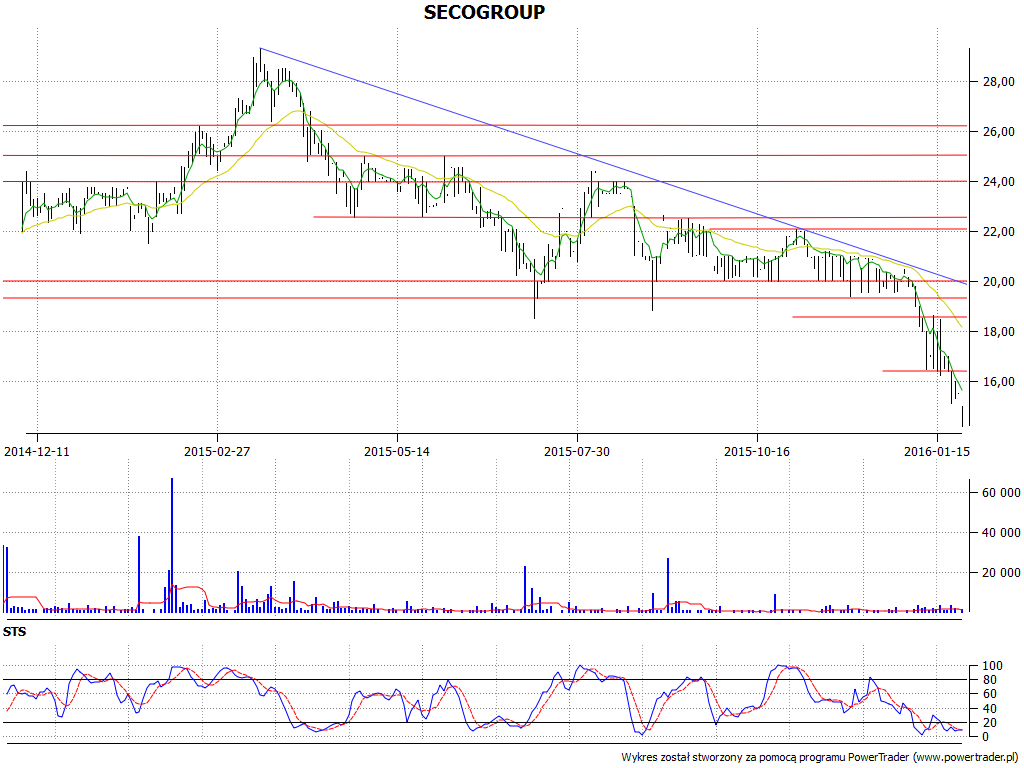Click the 40 level on STS axis

pos(989,709)
